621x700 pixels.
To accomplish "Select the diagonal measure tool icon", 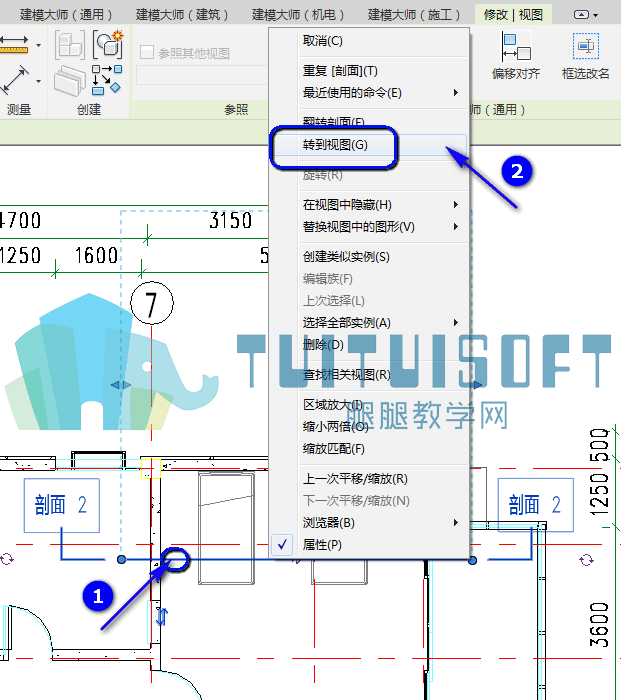I will point(14,80).
